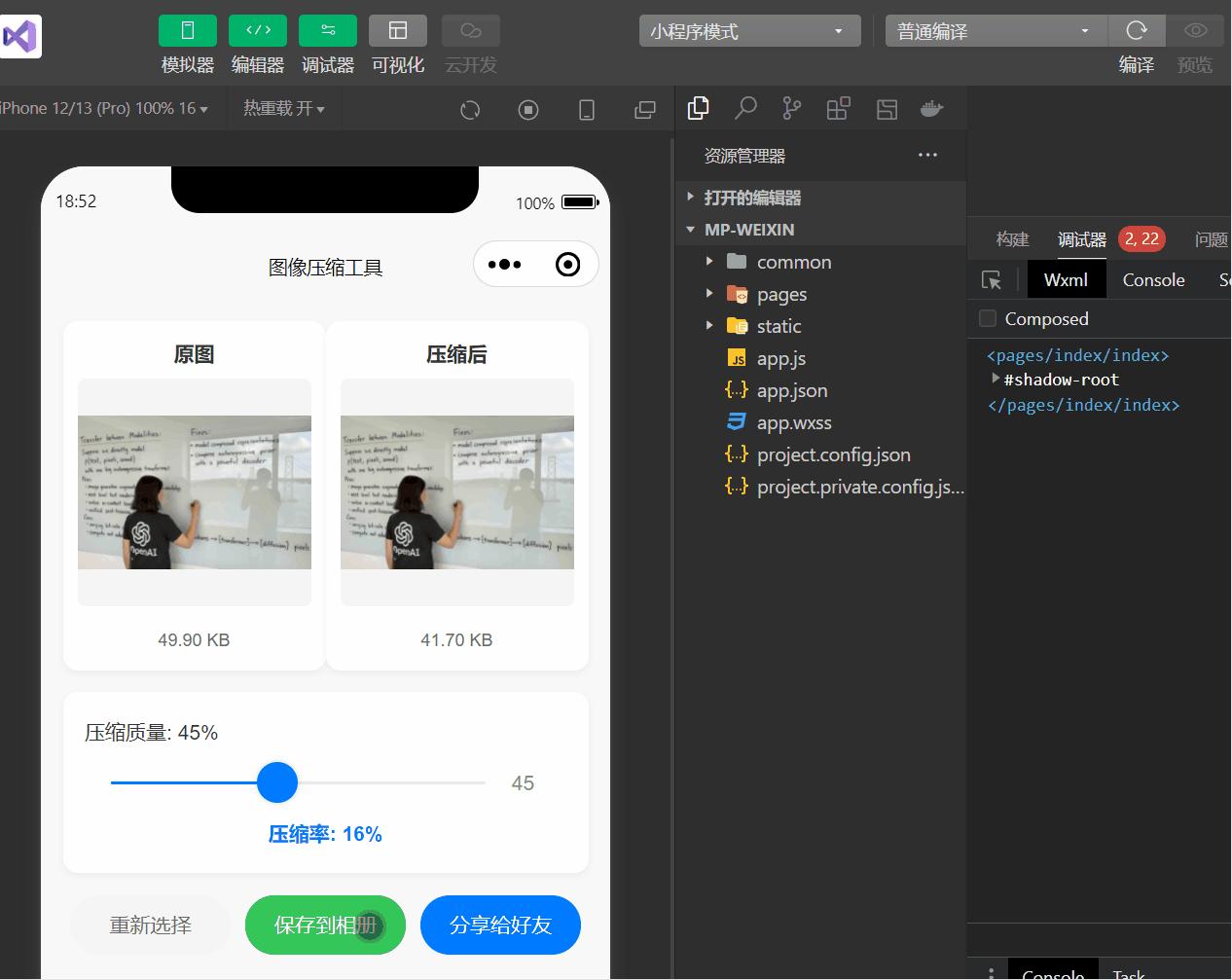Viewport: 1232px width, 980px height.
Task: Click the mini program menu dots button
Action: pyautogui.click(x=504, y=265)
